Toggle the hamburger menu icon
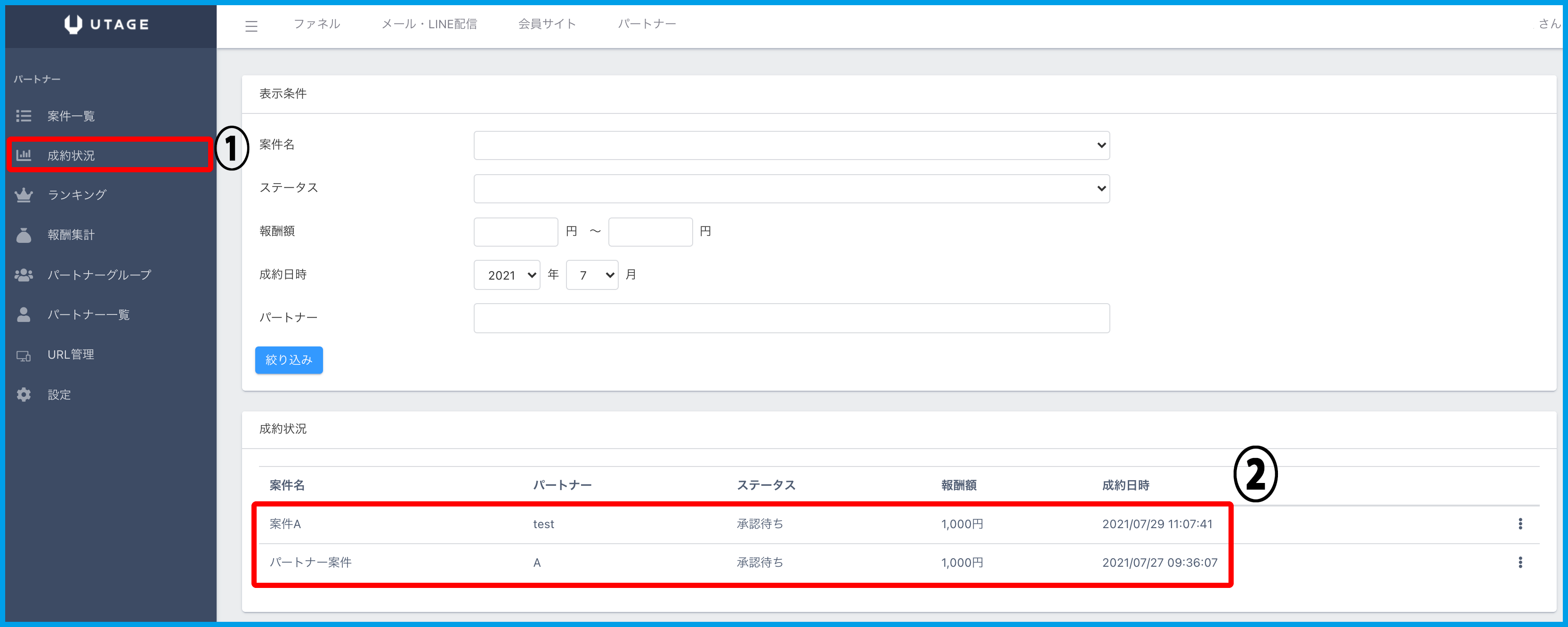The height and width of the screenshot is (627, 1568). click(251, 26)
